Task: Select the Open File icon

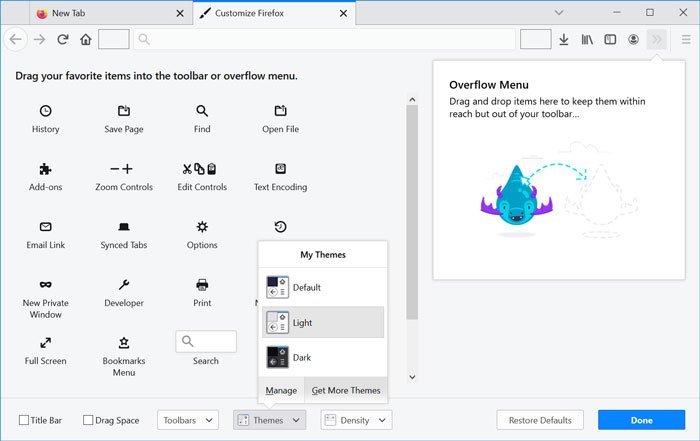Action: click(280, 111)
